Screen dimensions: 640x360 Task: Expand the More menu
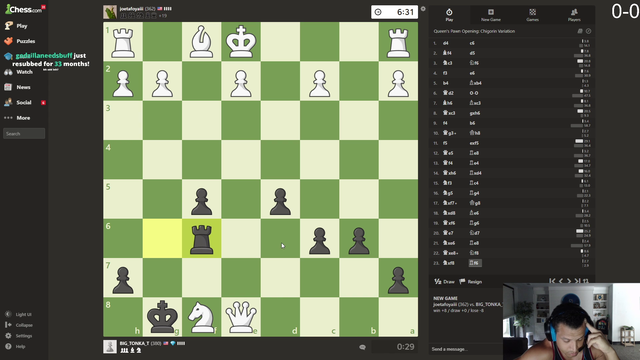point(17,118)
